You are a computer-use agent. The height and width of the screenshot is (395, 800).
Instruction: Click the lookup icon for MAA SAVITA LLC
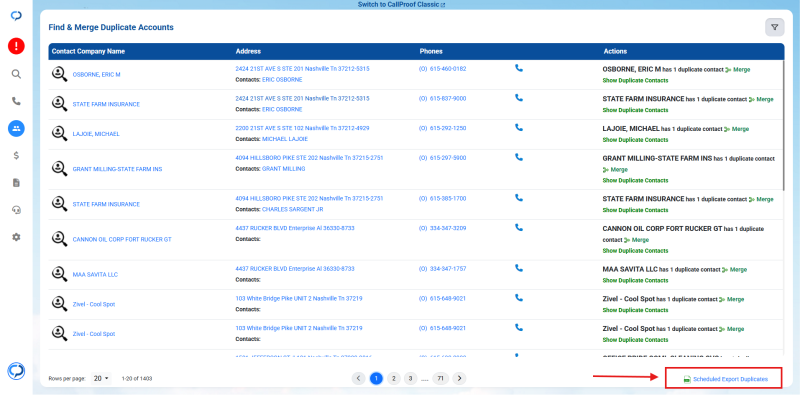[59, 274]
